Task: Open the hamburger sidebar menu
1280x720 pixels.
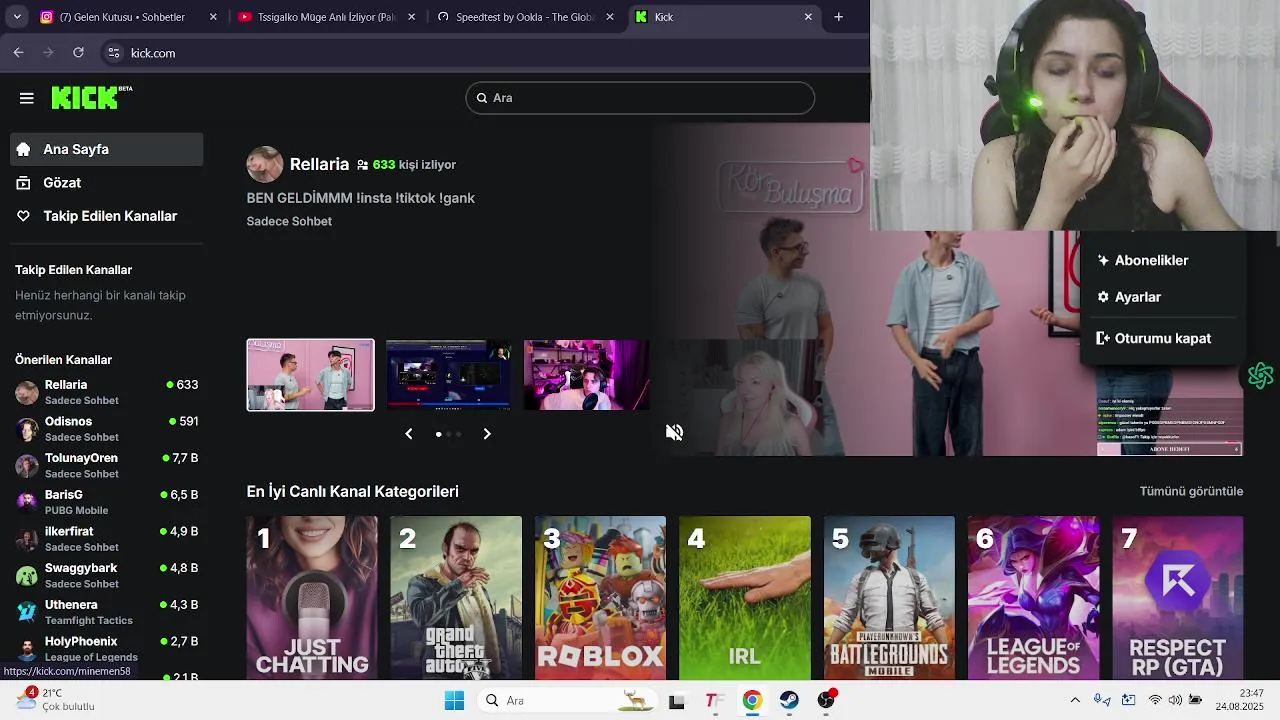Action: (27, 98)
